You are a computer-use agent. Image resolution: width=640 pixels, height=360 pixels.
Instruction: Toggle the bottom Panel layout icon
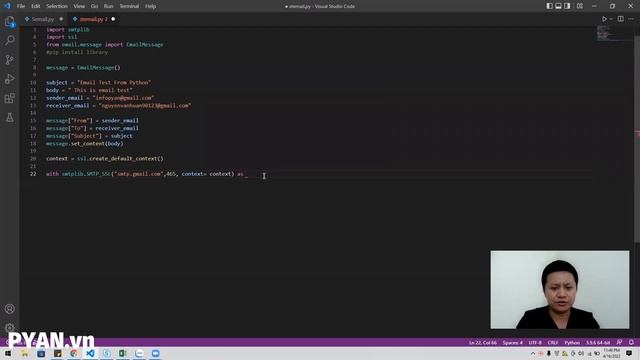tap(558, 6)
